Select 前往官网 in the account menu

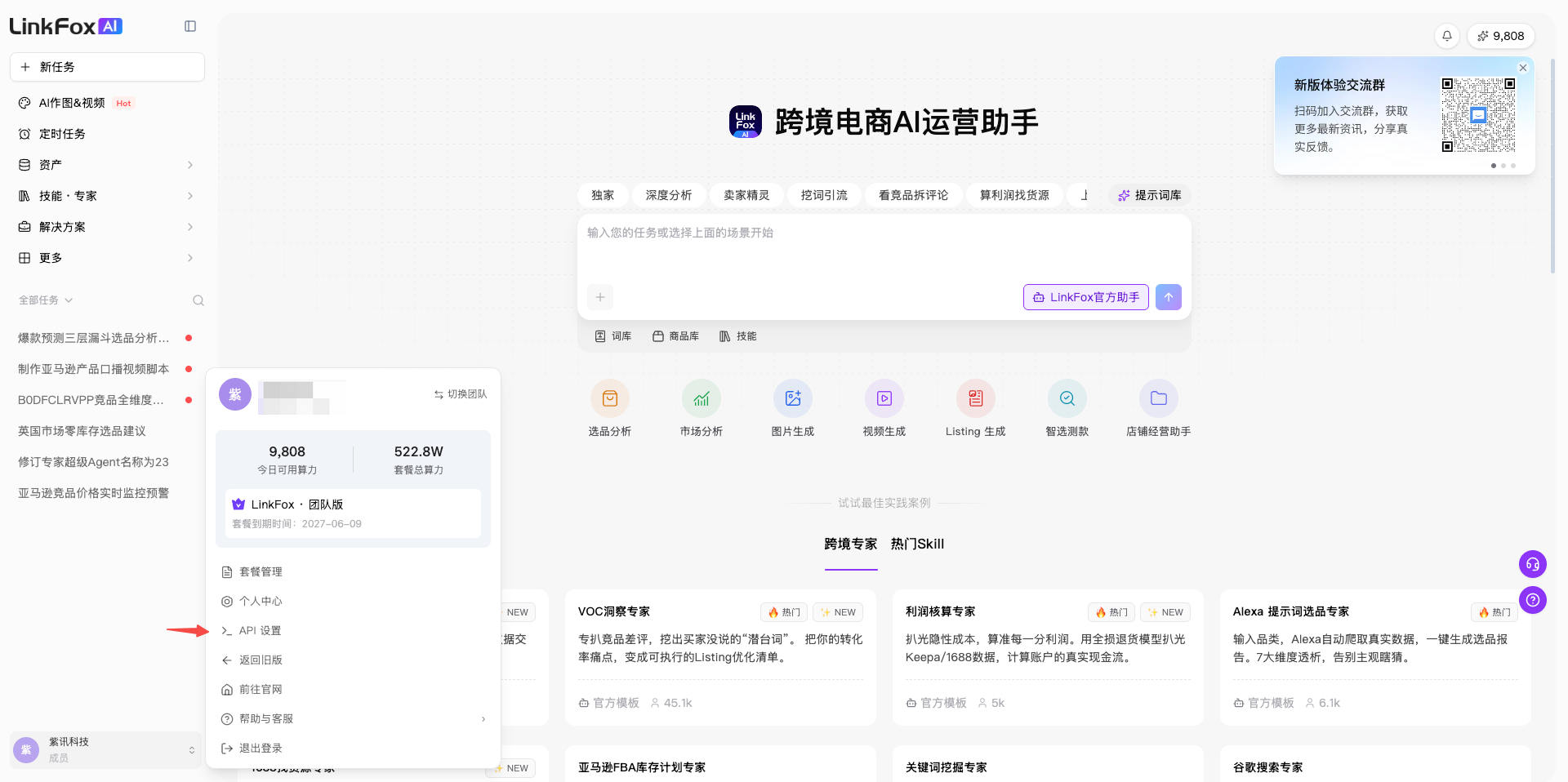[x=353, y=690]
